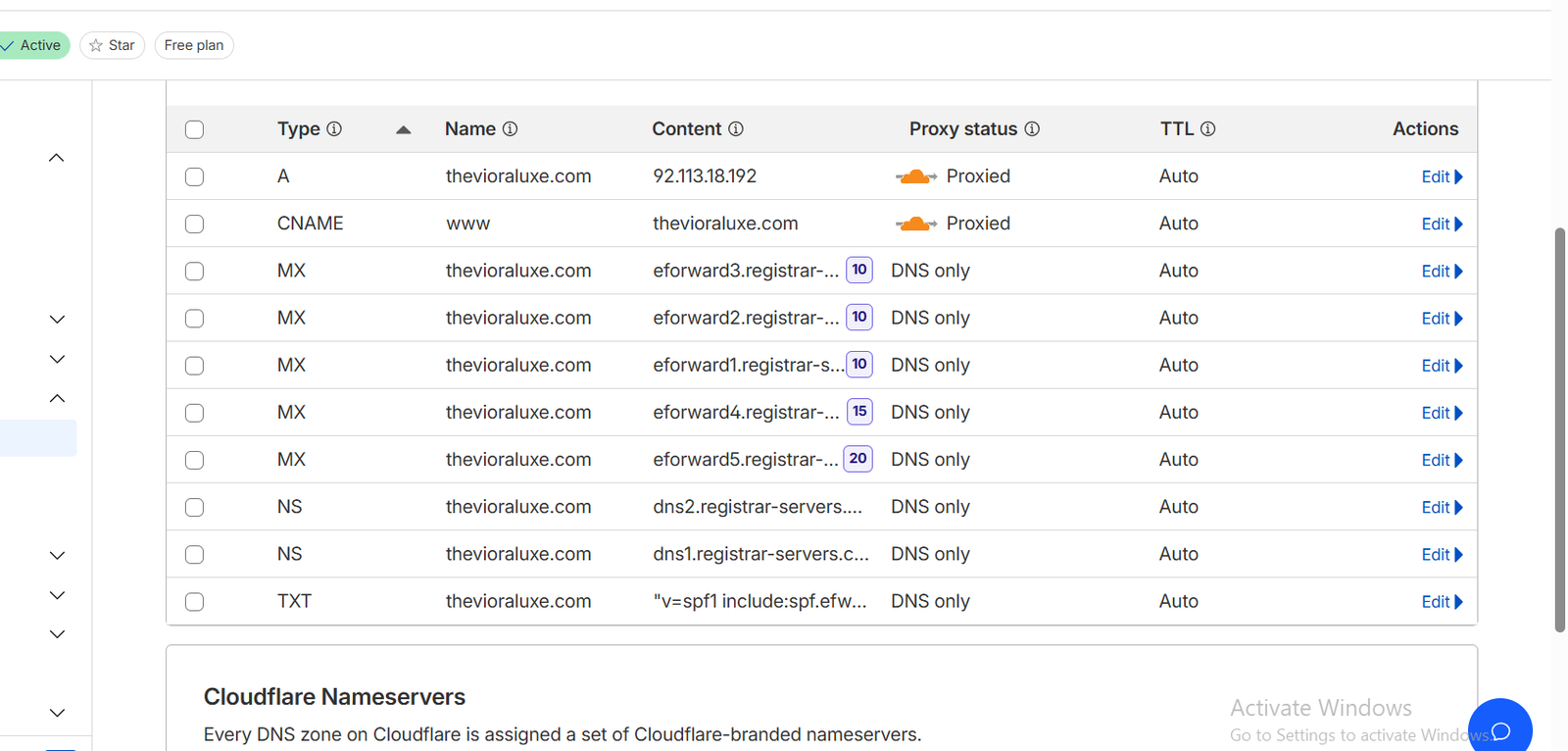
Task: Click orange cloud proxied icon for A record
Action: [915, 176]
